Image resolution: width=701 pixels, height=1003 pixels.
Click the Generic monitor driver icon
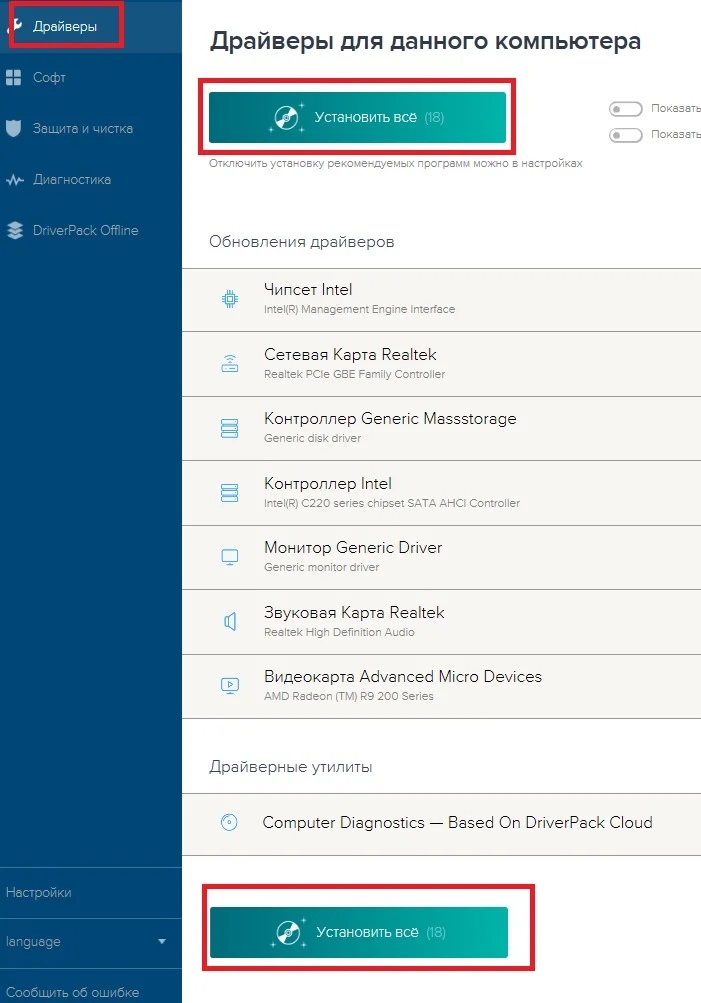click(x=230, y=557)
